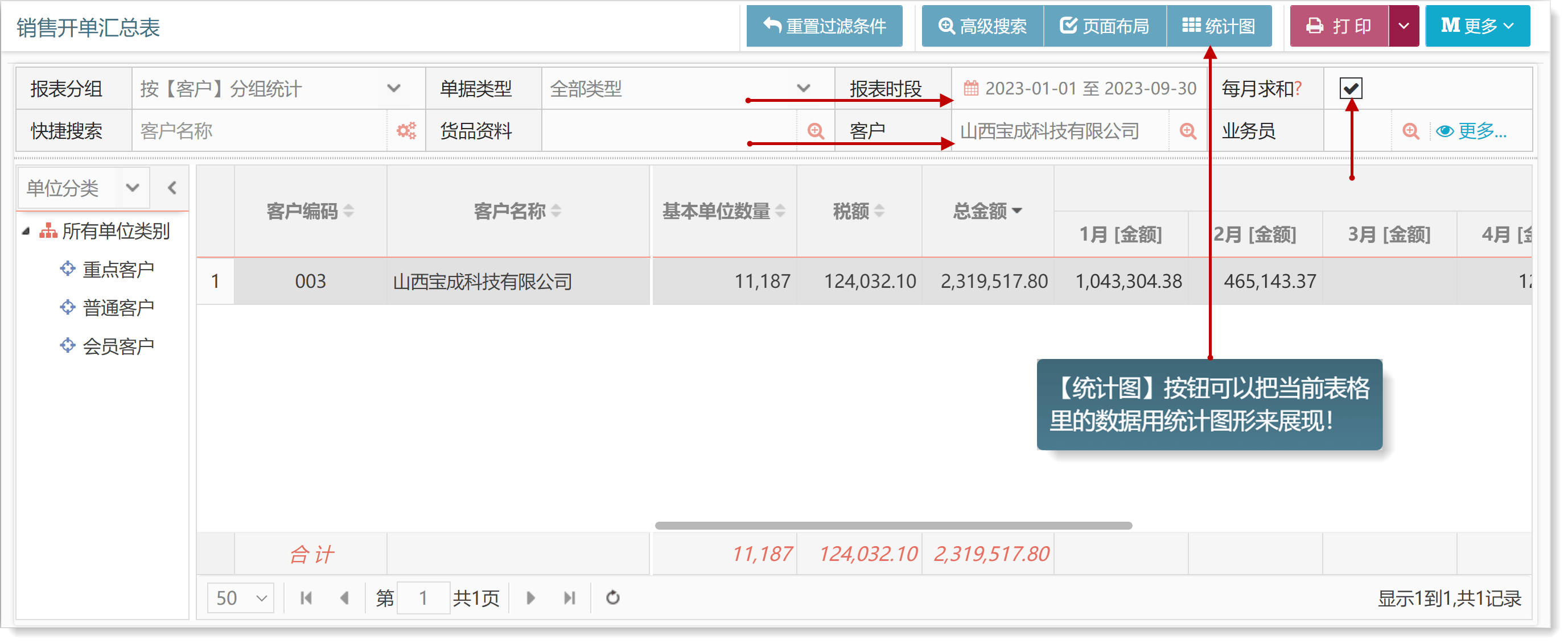Go to the first page arrow
This screenshot has width=1568, height=644.
click(x=306, y=598)
